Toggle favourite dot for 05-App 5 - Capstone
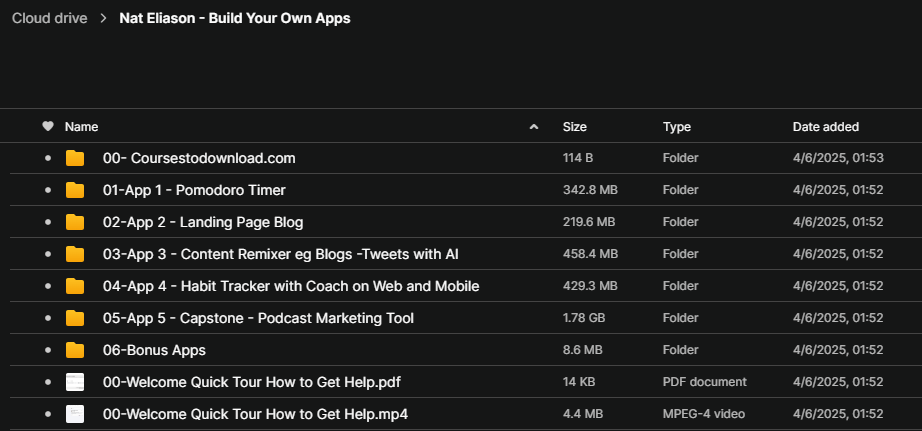Viewport: 922px width, 431px height. pos(48,318)
